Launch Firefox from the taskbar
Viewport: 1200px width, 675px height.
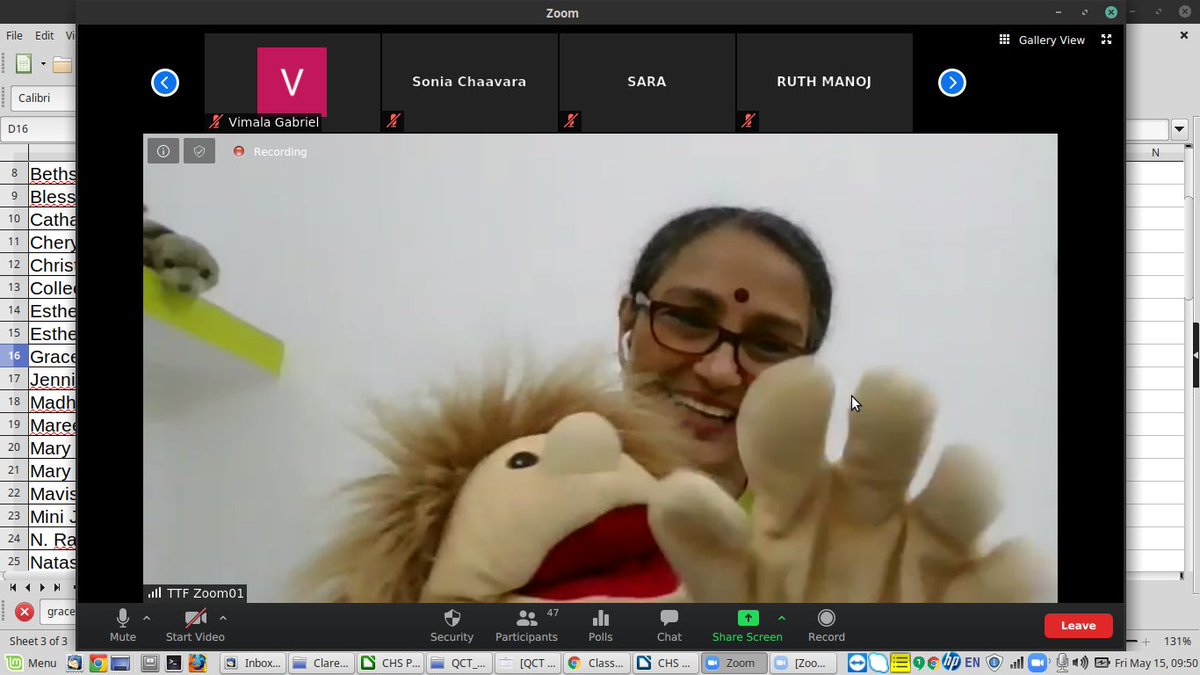point(198,662)
